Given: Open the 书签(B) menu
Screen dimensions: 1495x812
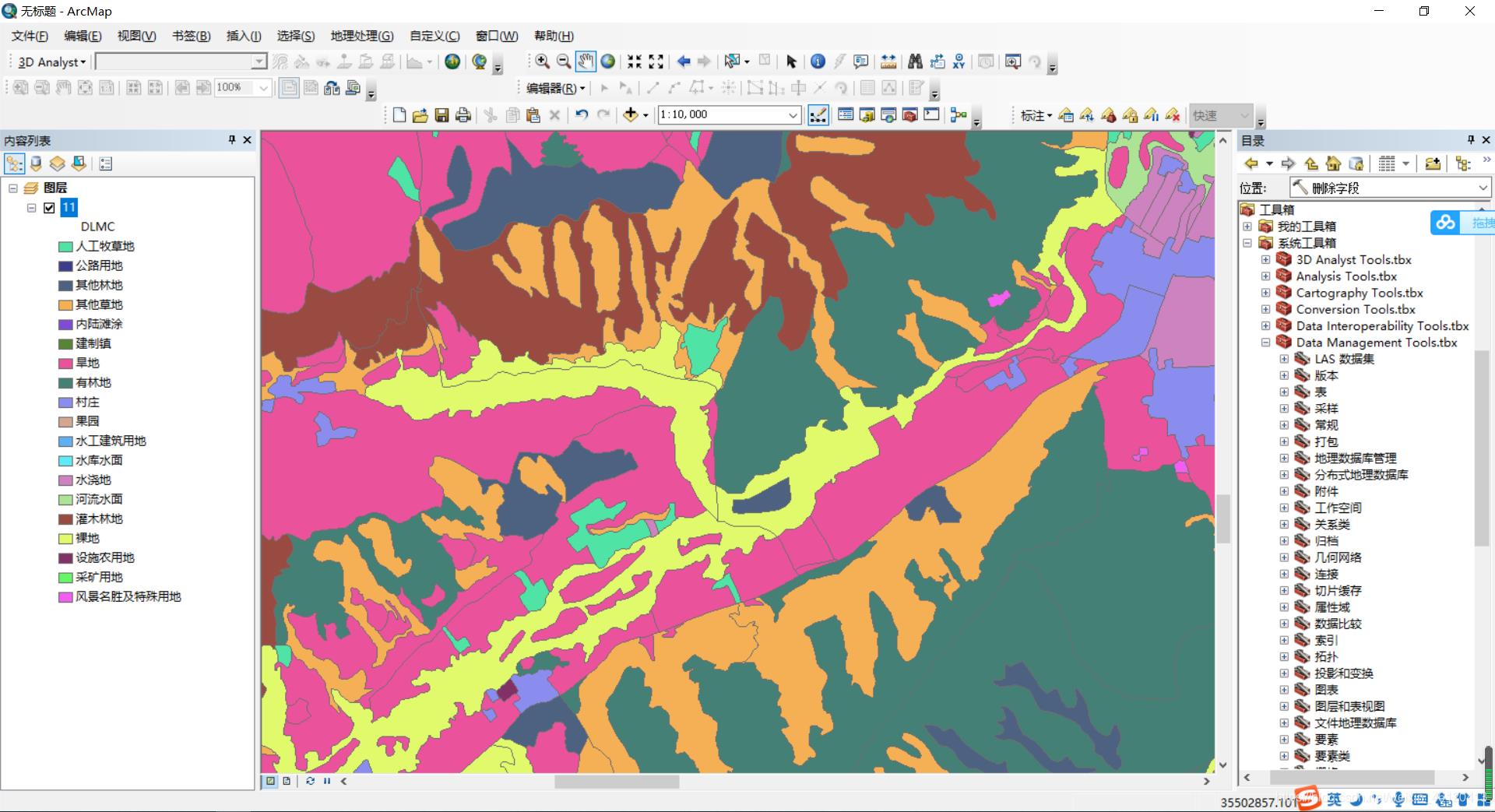Looking at the screenshot, I should [x=191, y=36].
